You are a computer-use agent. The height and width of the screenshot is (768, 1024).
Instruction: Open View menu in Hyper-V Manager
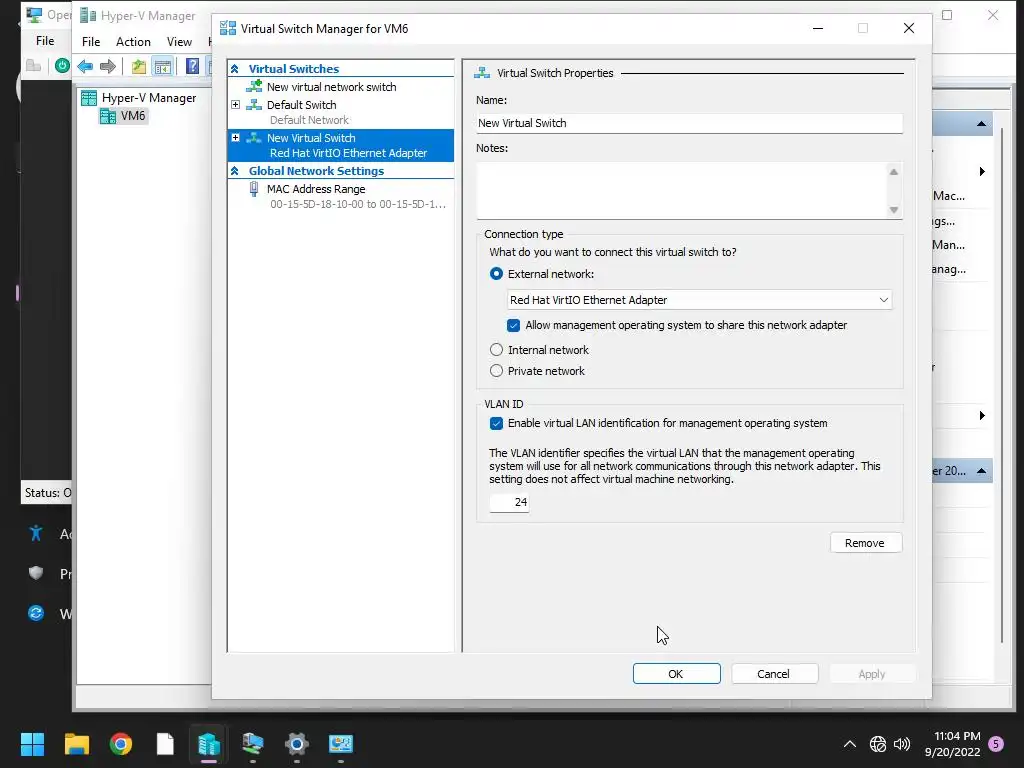coord(179,42)
